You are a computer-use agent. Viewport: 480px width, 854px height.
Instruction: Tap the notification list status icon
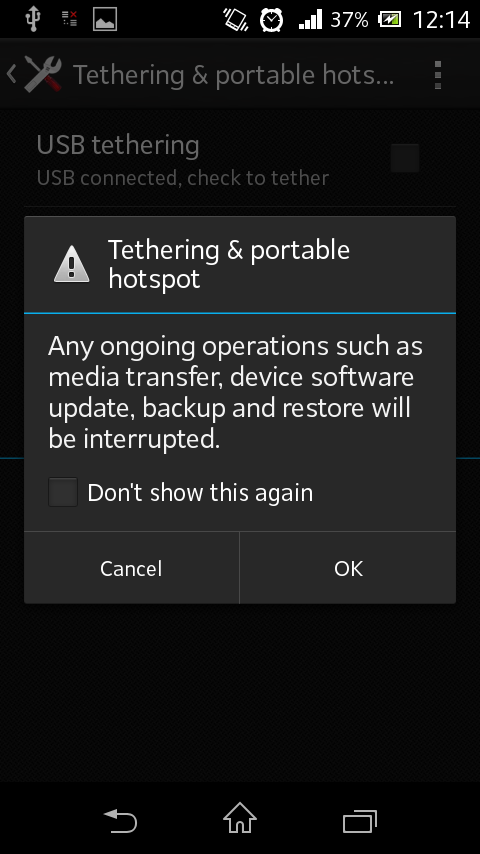pyautogui.click(x=69, y=19)
